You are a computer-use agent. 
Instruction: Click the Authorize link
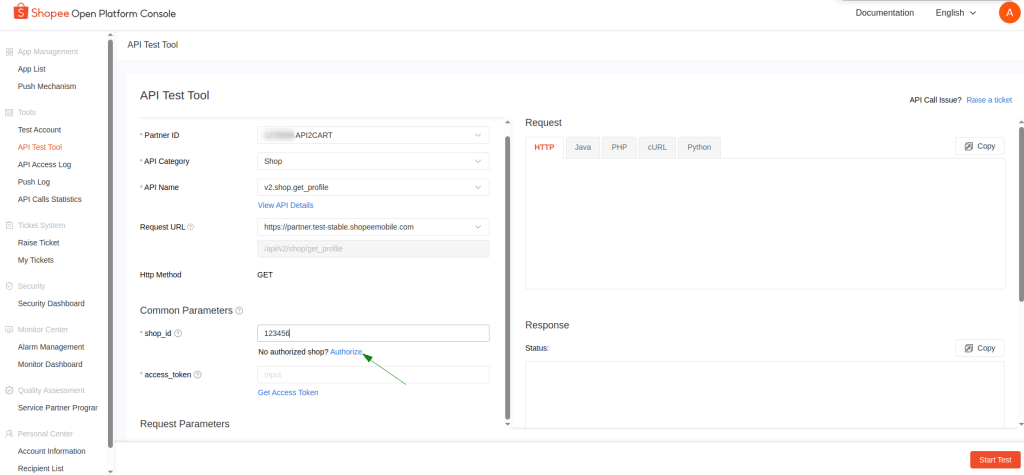[346, 352]
